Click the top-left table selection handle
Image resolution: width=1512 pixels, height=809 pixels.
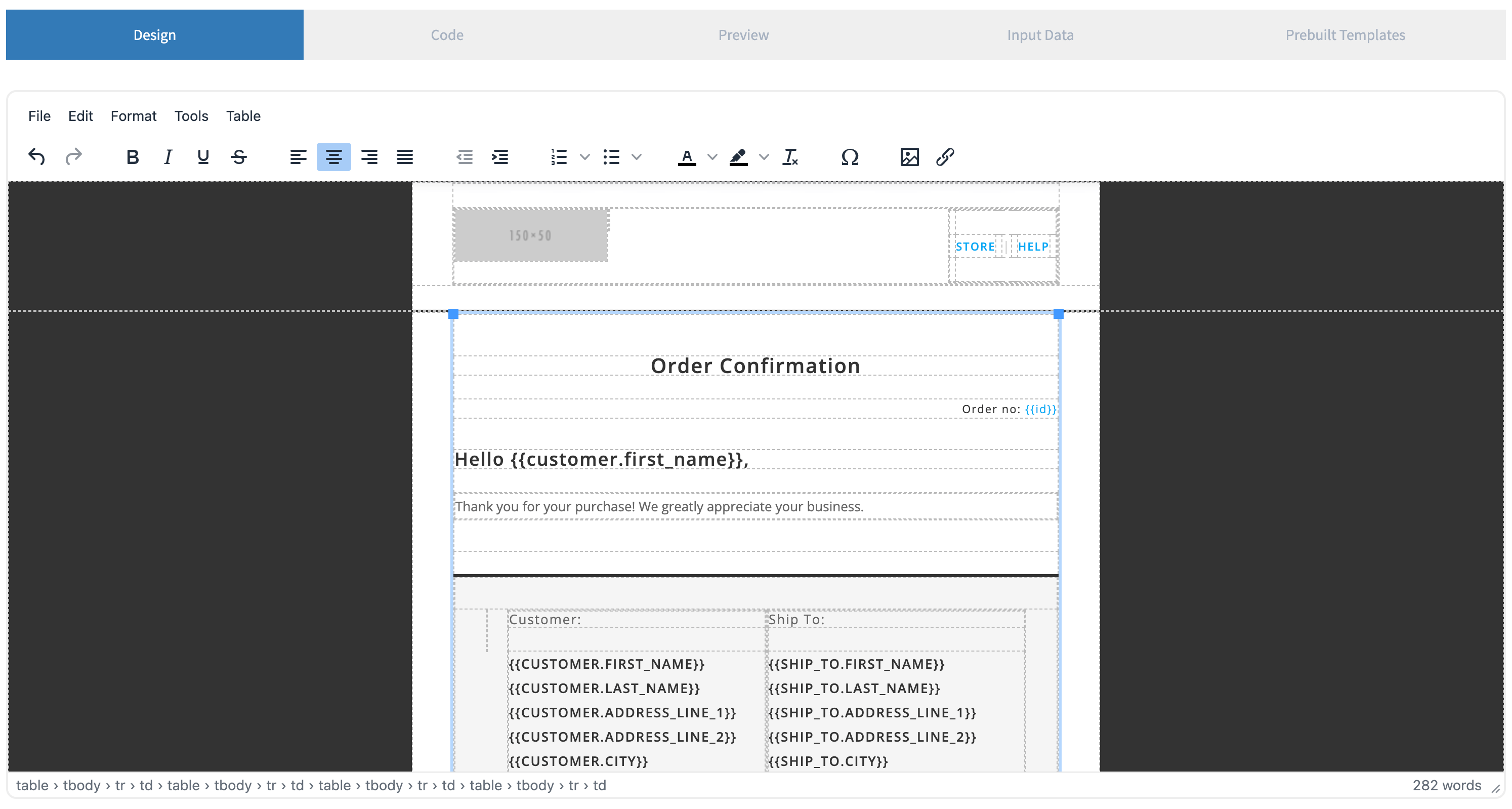point(453,314)
